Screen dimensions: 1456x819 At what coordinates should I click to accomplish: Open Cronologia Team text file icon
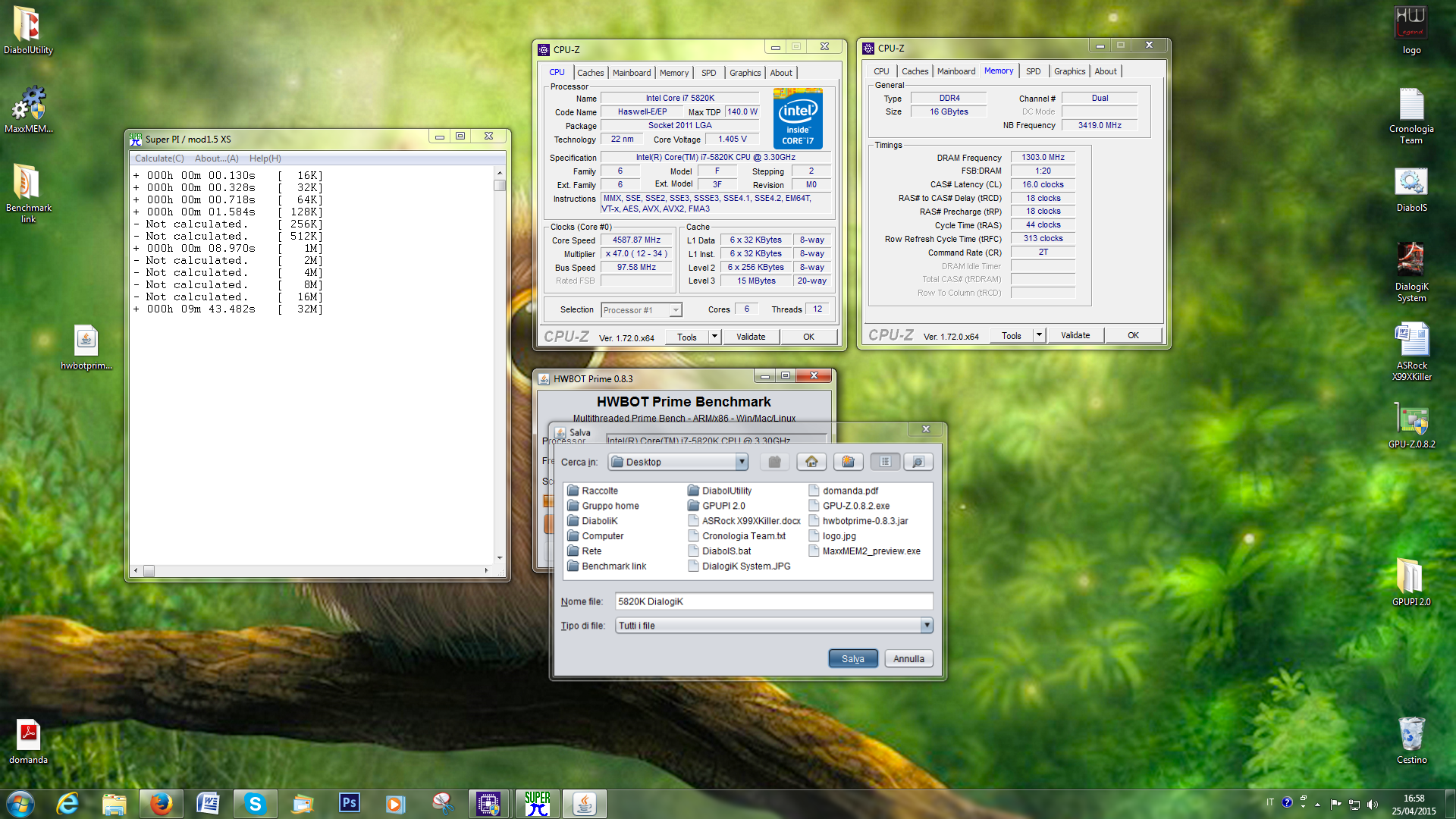click(x=1411, y=115)
